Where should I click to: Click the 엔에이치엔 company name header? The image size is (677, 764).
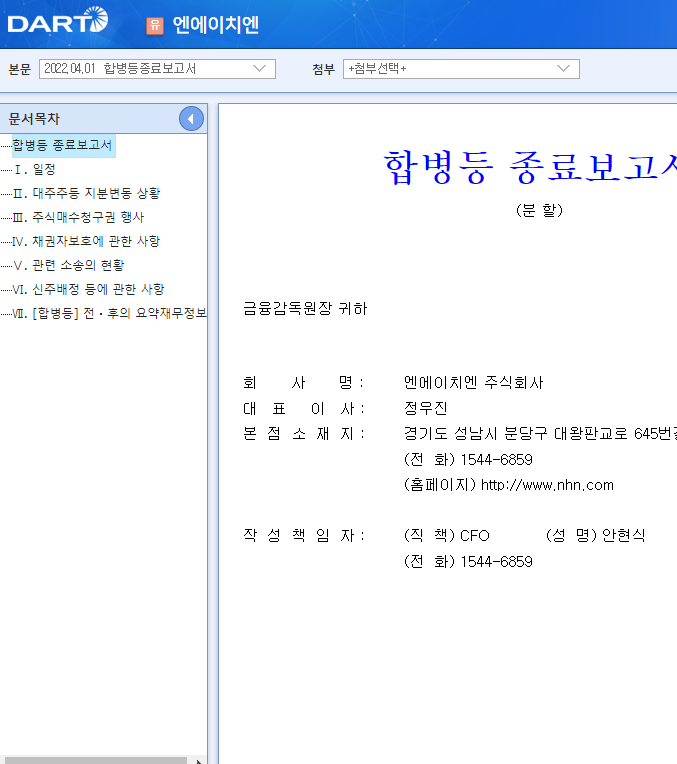[215, 25]
